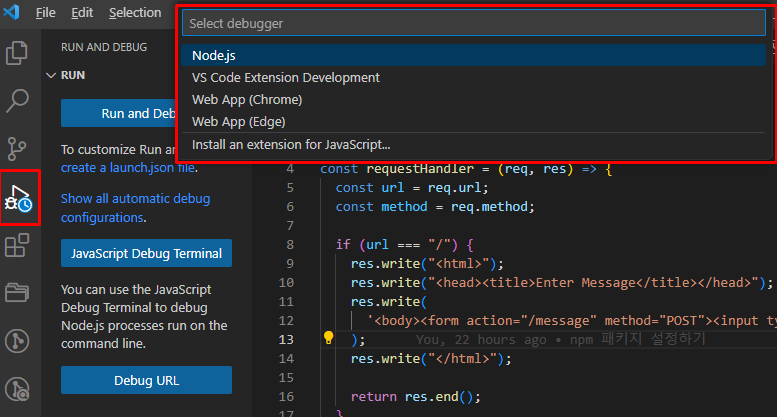Click the lightbulb code action on line 13
Viewport: 777px width, 417px height.
328,338
